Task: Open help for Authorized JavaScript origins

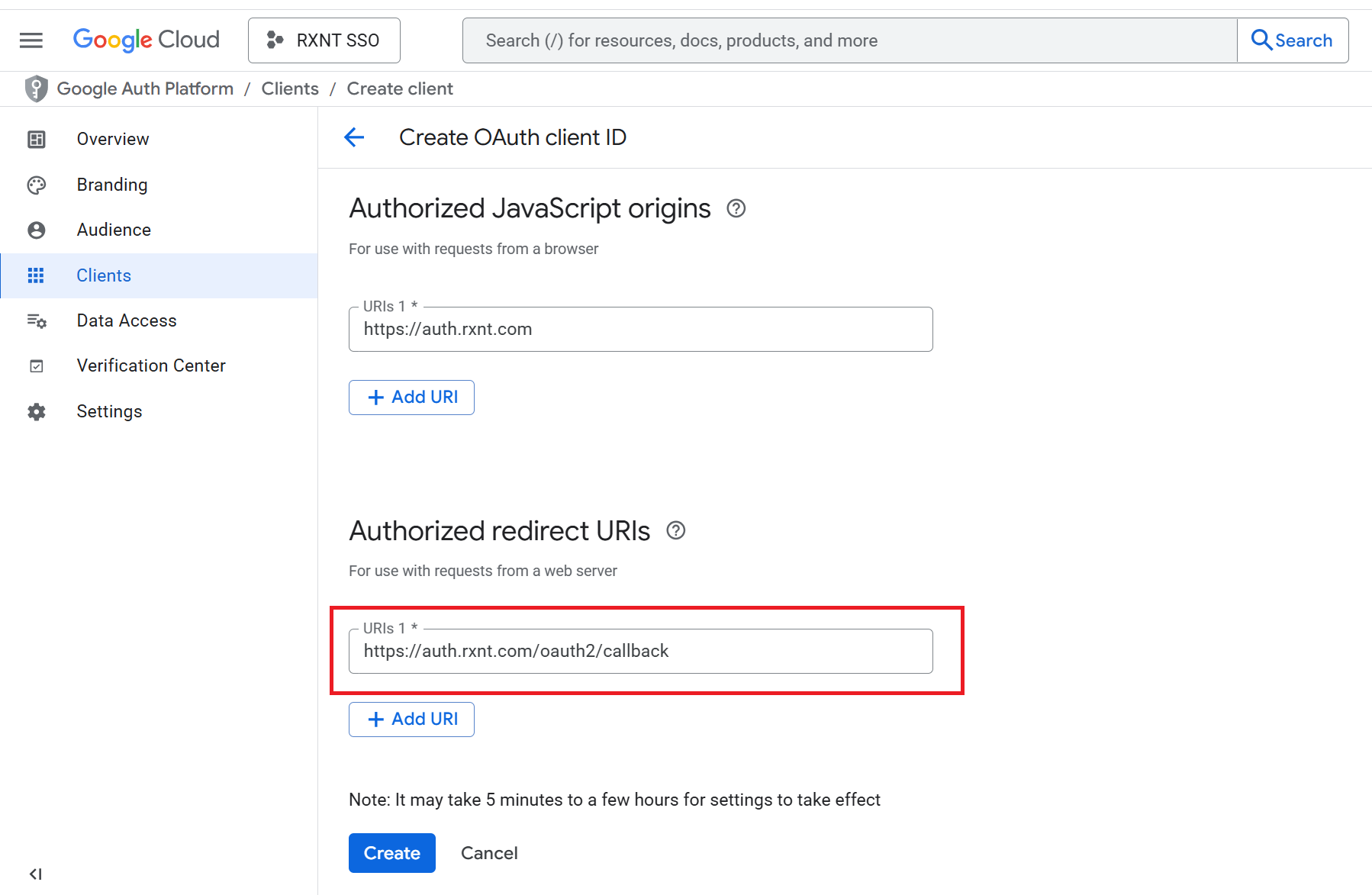Action: click(736, 208)
